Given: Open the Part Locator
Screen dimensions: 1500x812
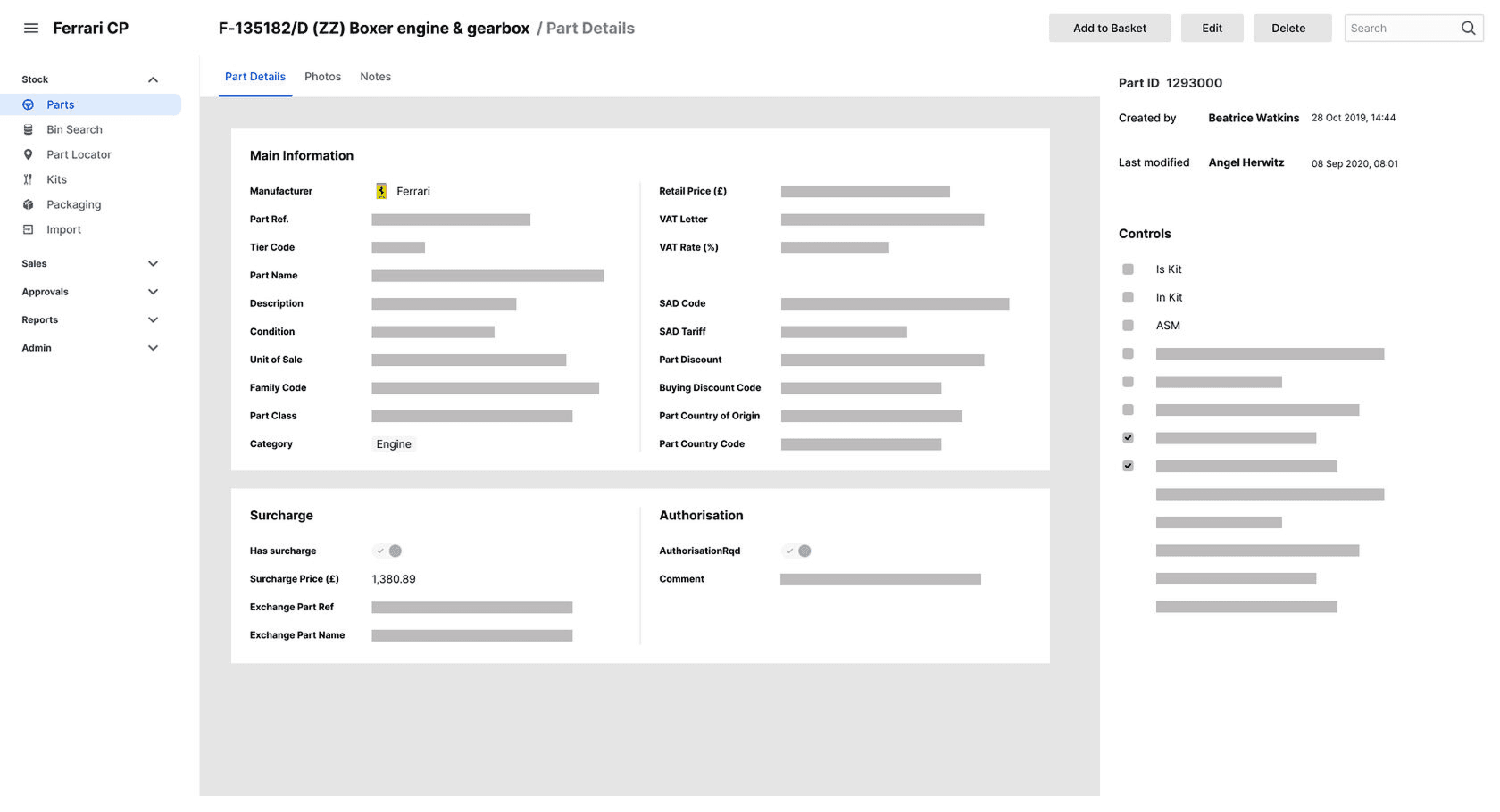Looking at the screenshot, I should [79, 154].
